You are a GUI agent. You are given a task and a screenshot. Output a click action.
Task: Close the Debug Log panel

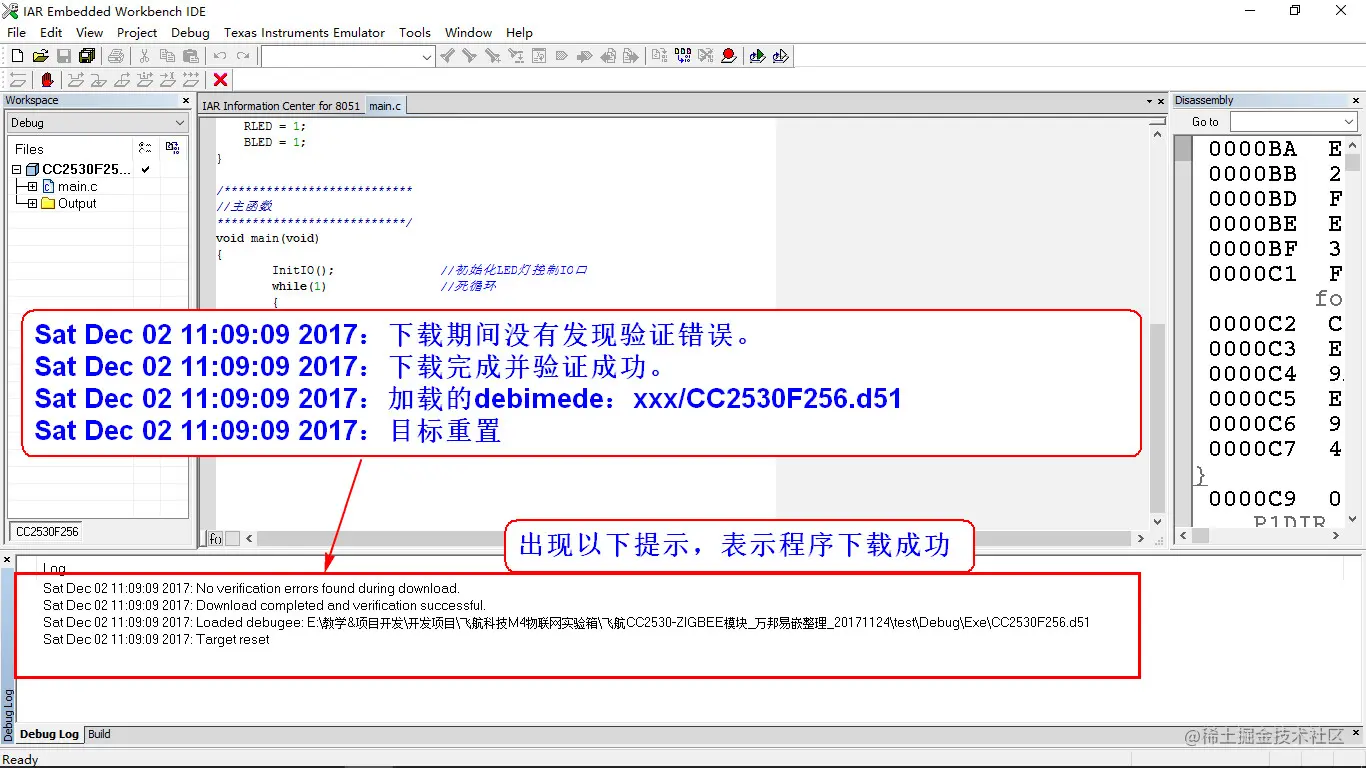[x=7, y=560]
